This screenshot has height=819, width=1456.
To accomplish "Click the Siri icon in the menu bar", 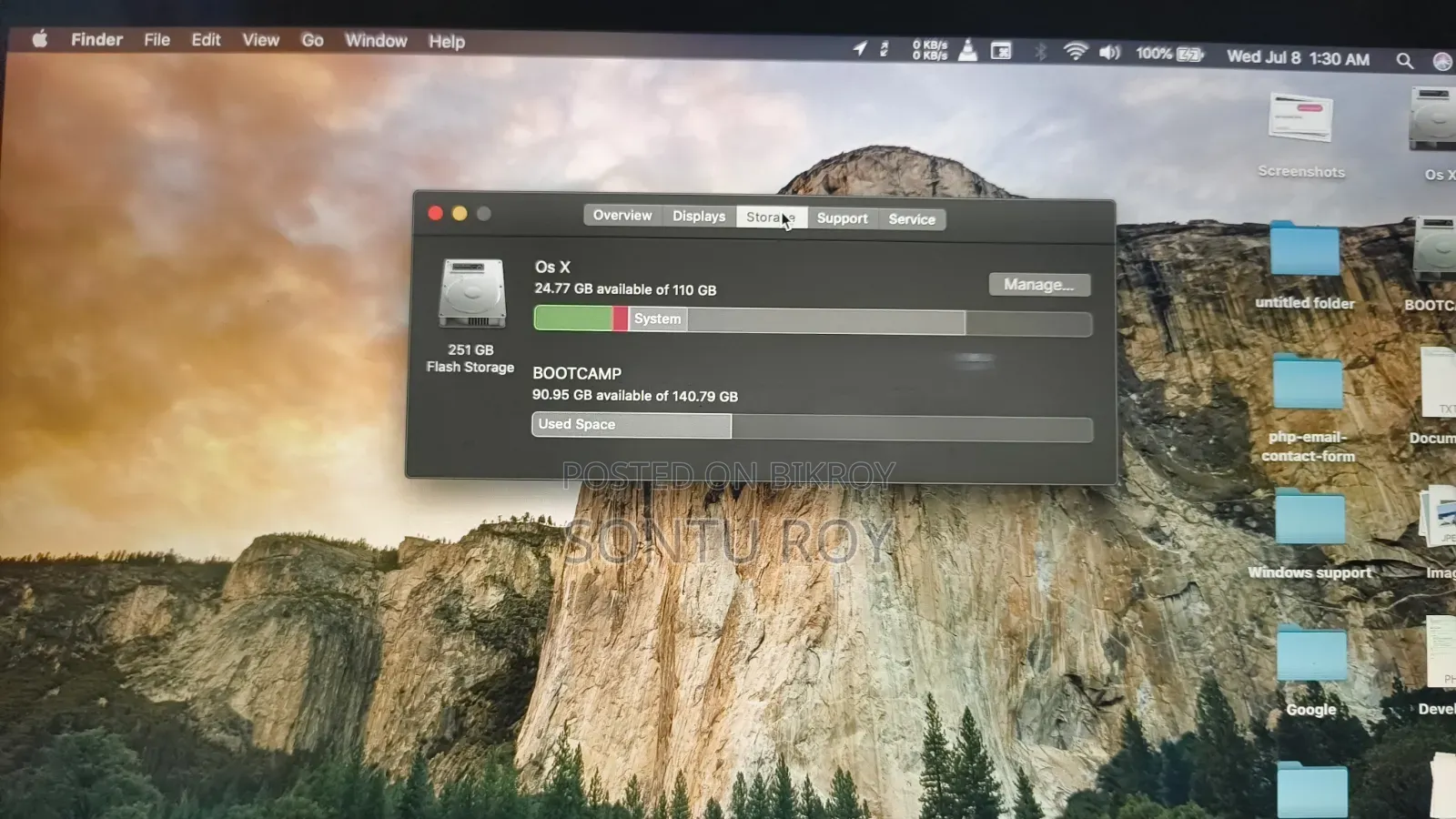I will coord(1442,62).
